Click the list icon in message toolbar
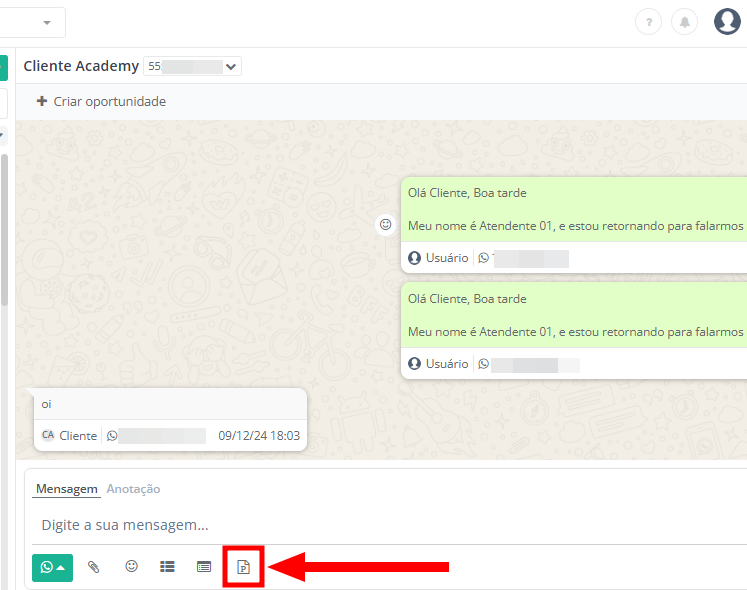 point(167,567)
